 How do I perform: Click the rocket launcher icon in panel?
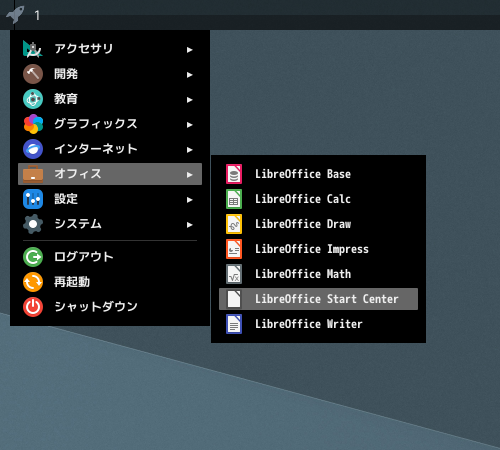click(15, 15)
